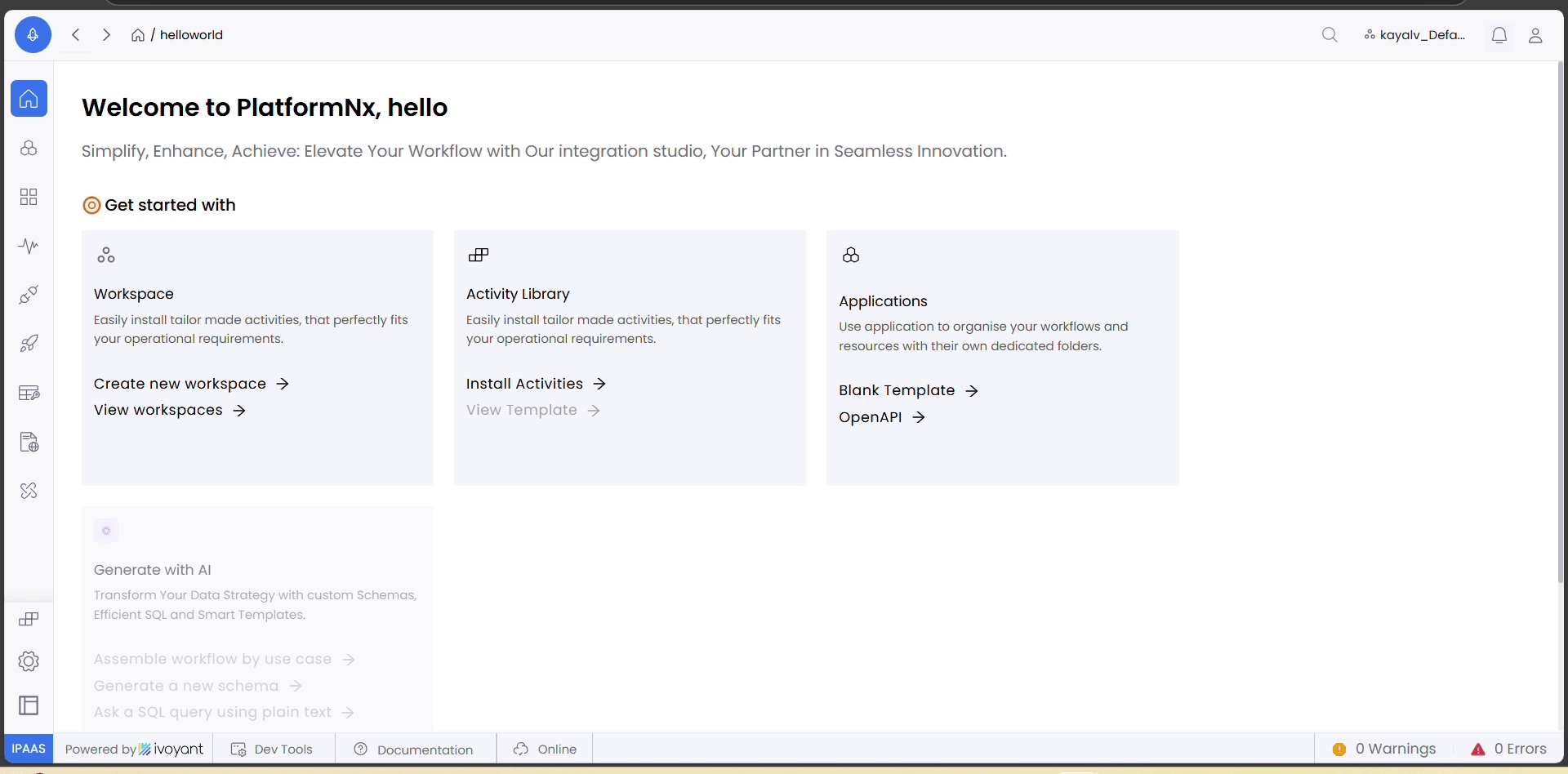Open the search magnifier icon

click(1330, 35)
